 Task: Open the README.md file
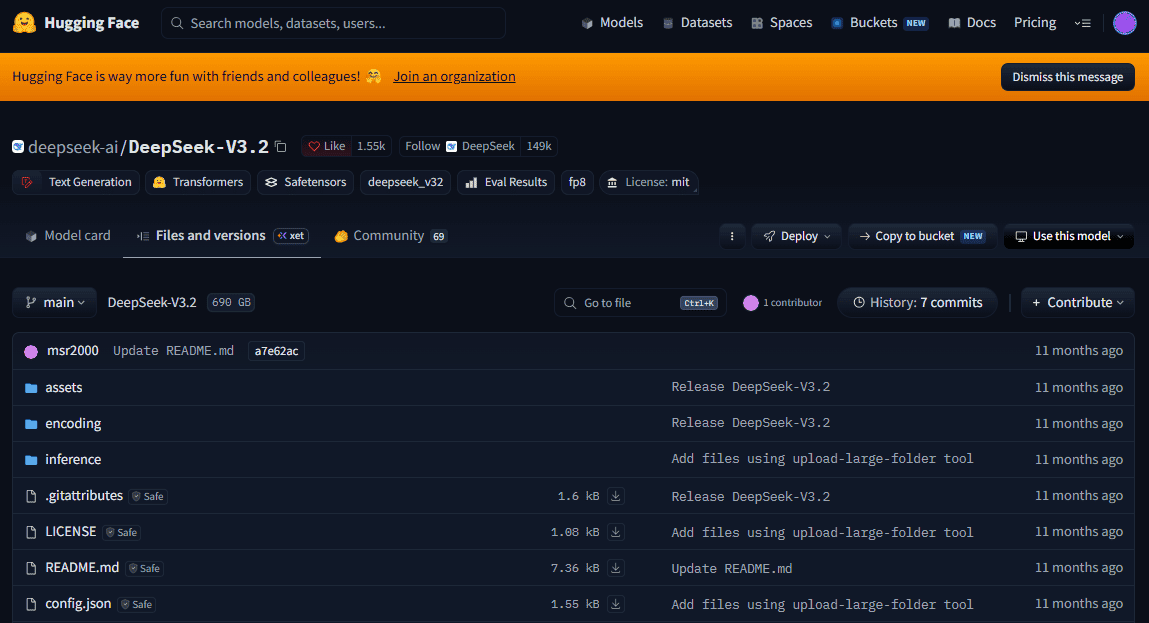[82, 567]
